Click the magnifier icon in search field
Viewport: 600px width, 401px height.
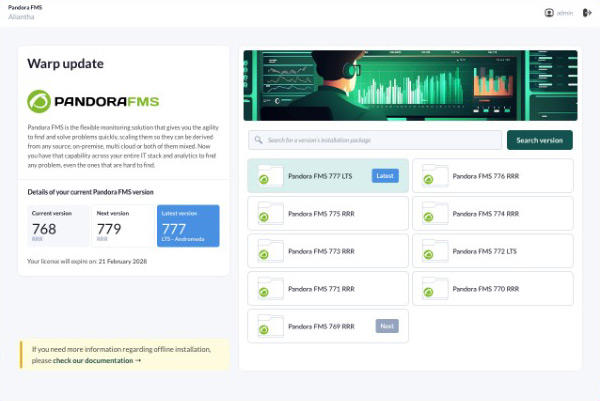pos(258,140)
